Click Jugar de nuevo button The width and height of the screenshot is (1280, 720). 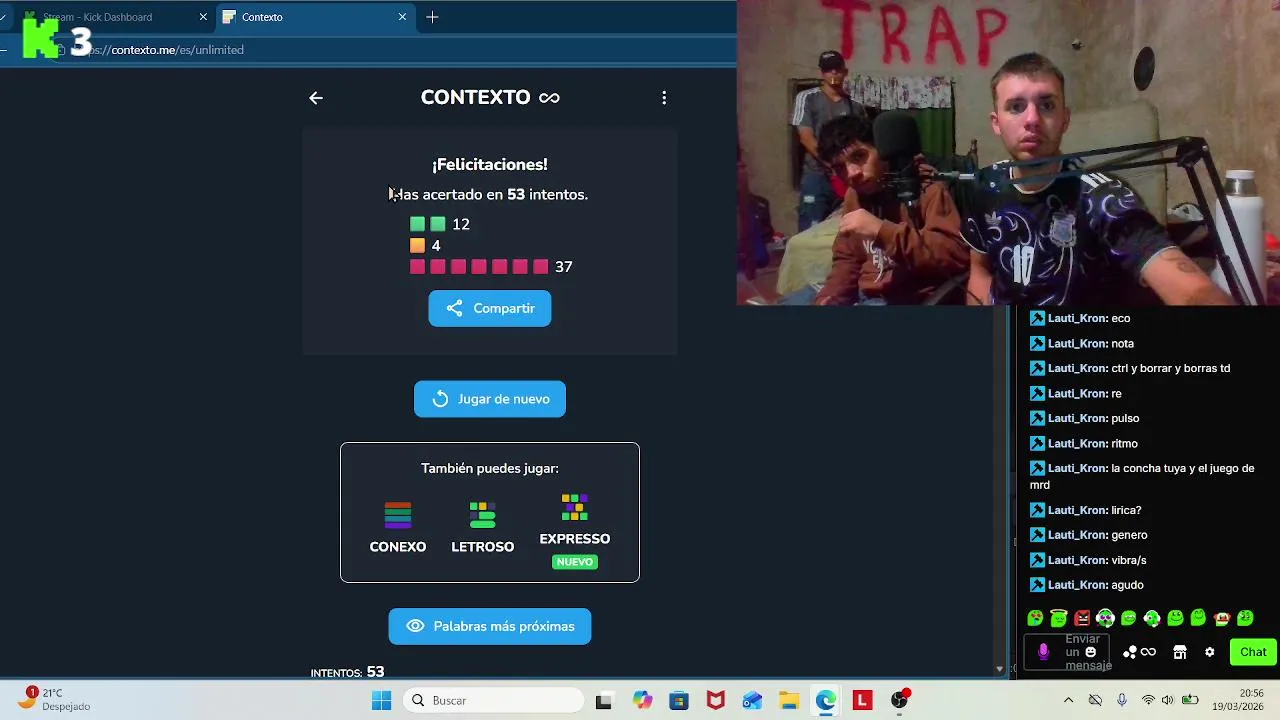click(x=490, y=399)
